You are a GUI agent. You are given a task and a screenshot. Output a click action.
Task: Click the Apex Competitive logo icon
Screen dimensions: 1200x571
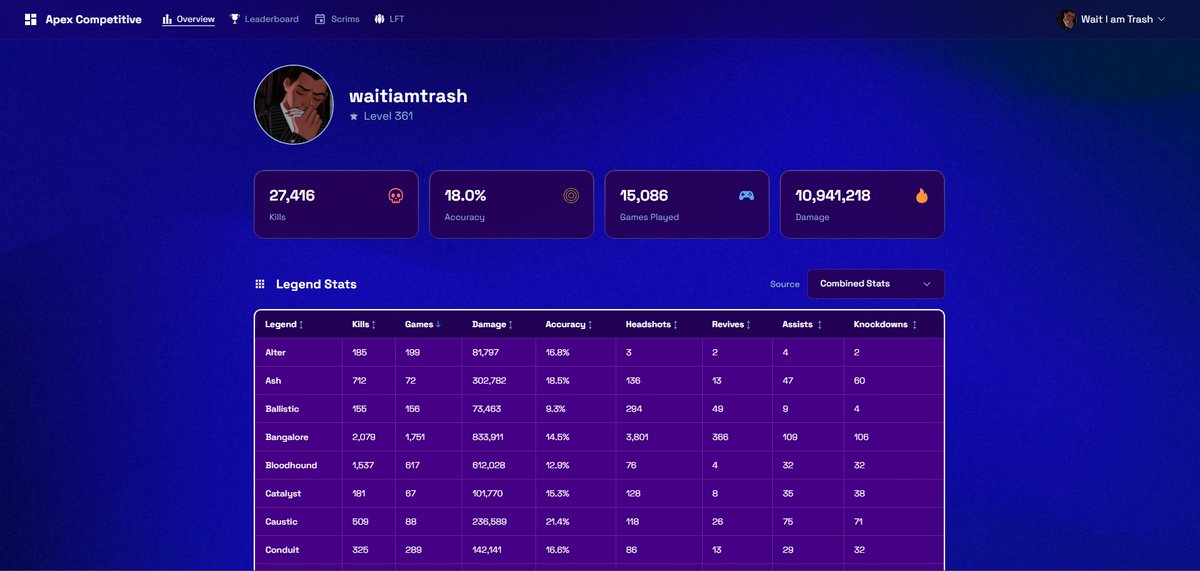[31, 19]
